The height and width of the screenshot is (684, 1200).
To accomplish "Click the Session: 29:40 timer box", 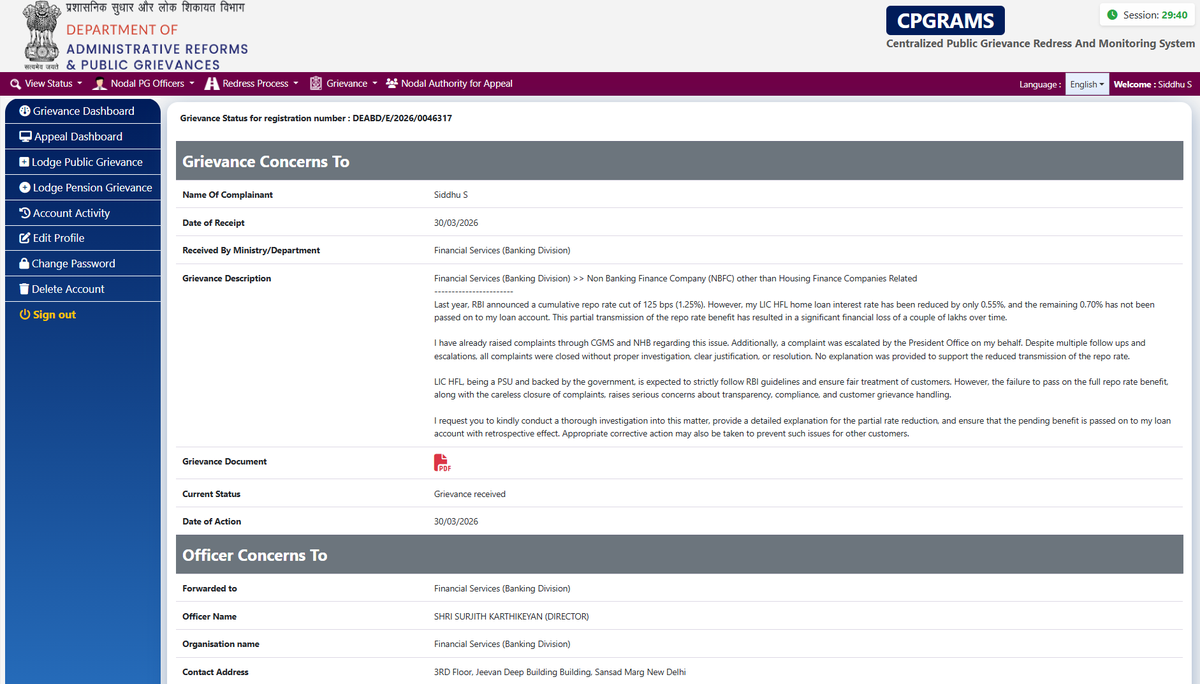I will coord(1147,15).
